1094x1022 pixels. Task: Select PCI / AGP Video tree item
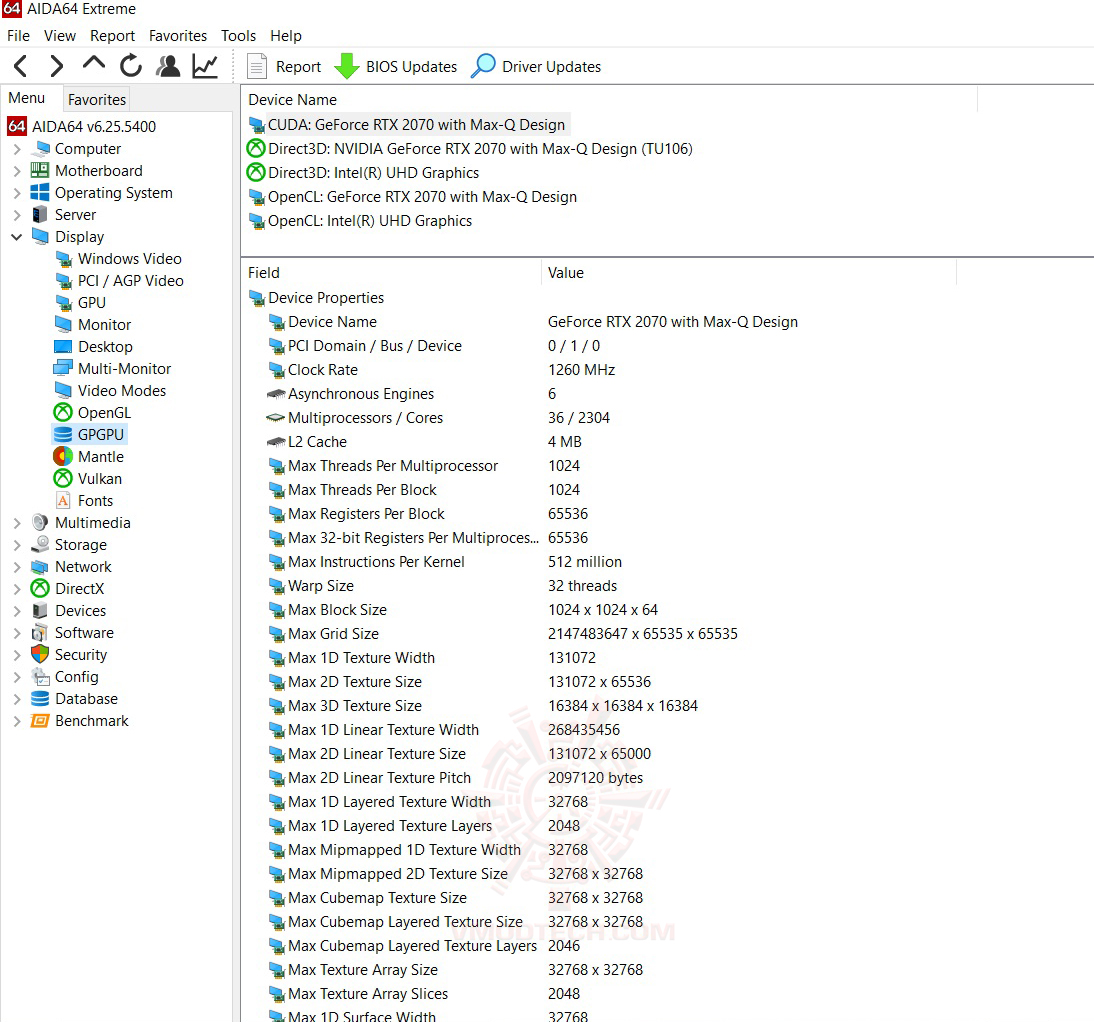tap(119, 281)
